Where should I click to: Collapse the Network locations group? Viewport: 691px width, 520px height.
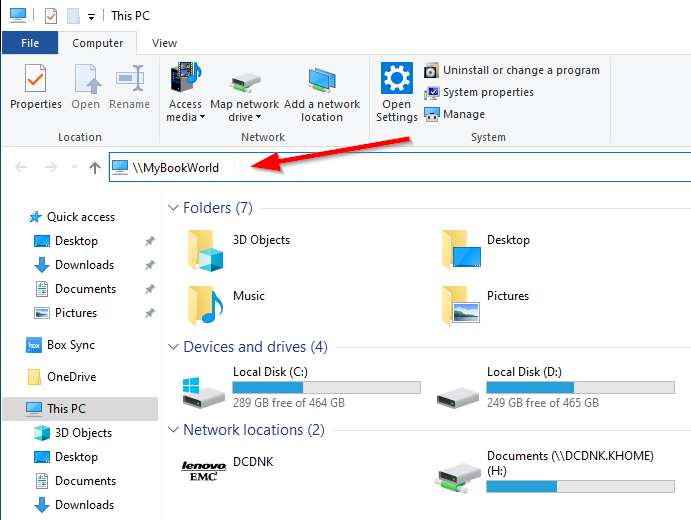tap(173, 429)
